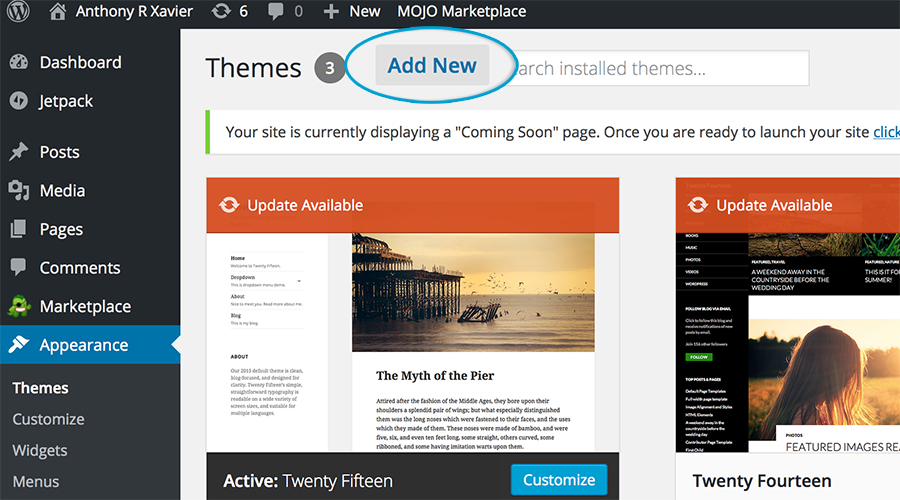Click the updates refresh icon in the admin bar
This screenshot has height=500, width=900.
pyautogui.click(x=221, y=11)
